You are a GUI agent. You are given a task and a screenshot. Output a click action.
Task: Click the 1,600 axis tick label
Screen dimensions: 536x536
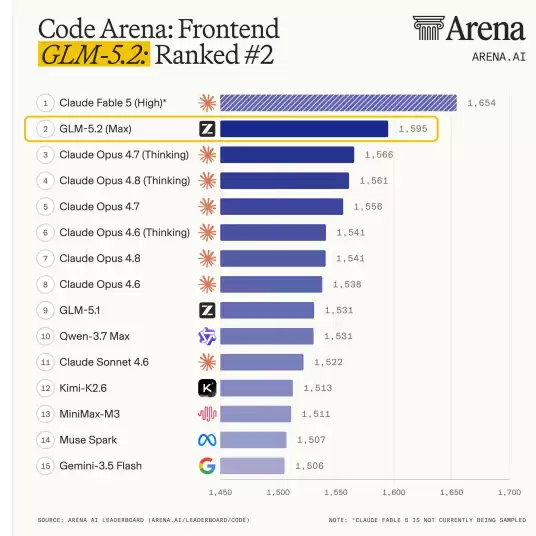pyautogui.click(x=394, y=492)
